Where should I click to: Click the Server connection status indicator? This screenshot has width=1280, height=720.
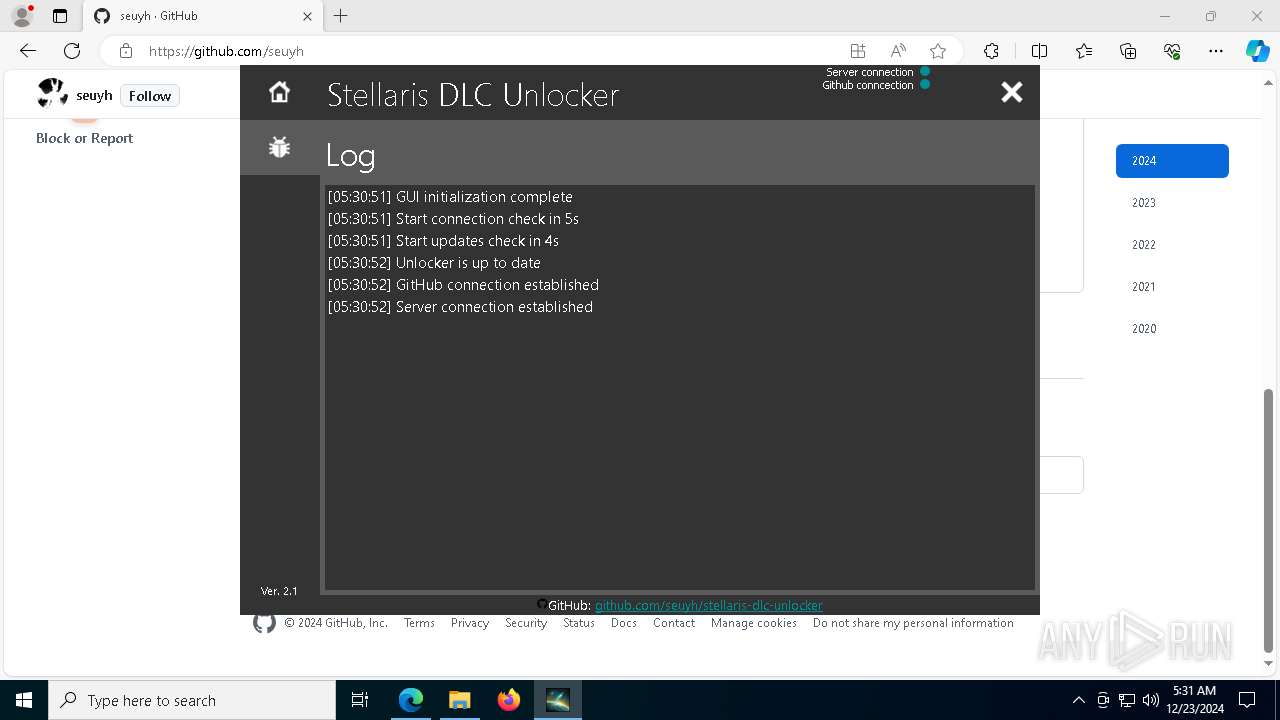pos(925,72)
